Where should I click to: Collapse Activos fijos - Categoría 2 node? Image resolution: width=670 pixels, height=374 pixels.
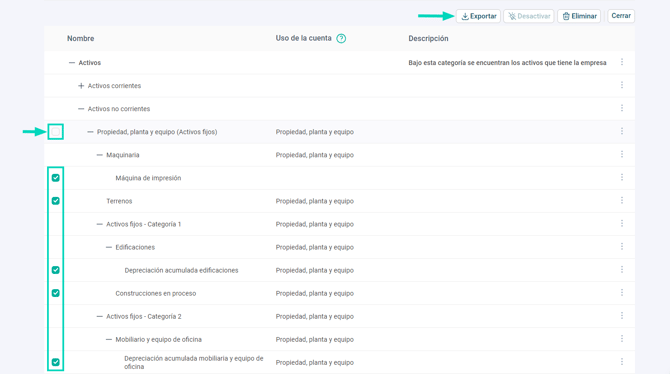(100, 317)
